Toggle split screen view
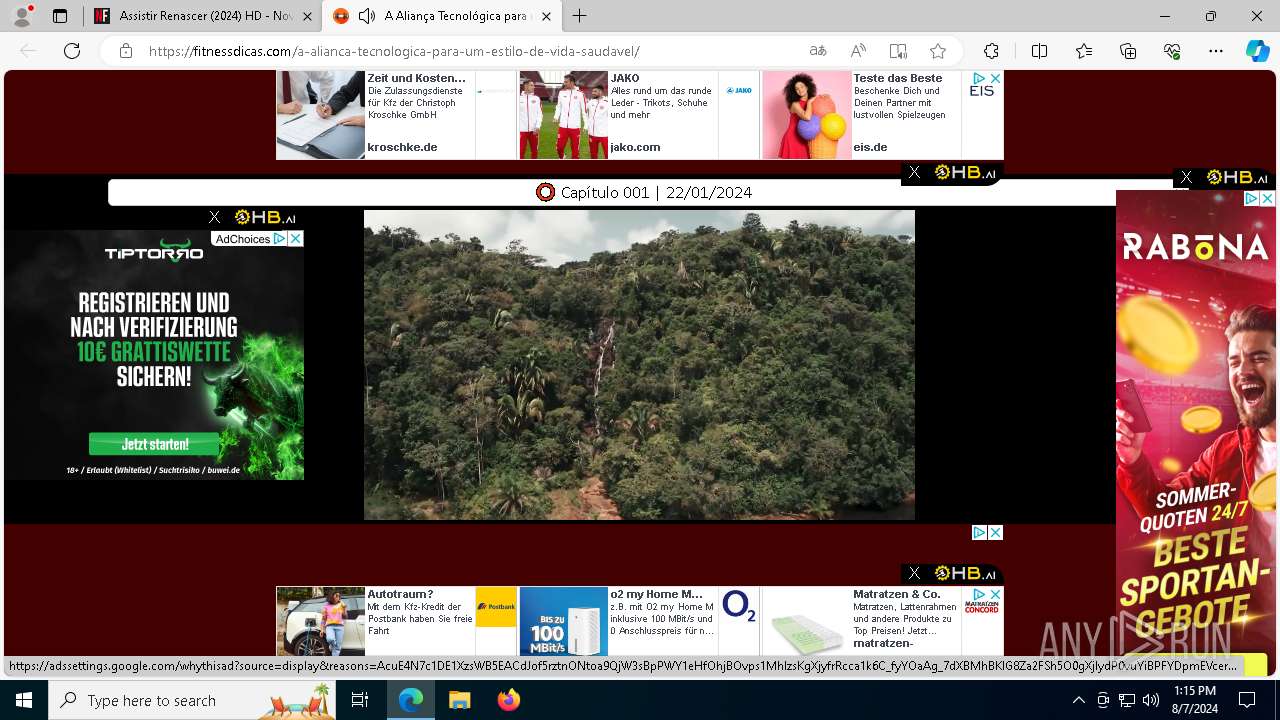Viewport: 1280px width, 720px height. tap(1039, 51)
